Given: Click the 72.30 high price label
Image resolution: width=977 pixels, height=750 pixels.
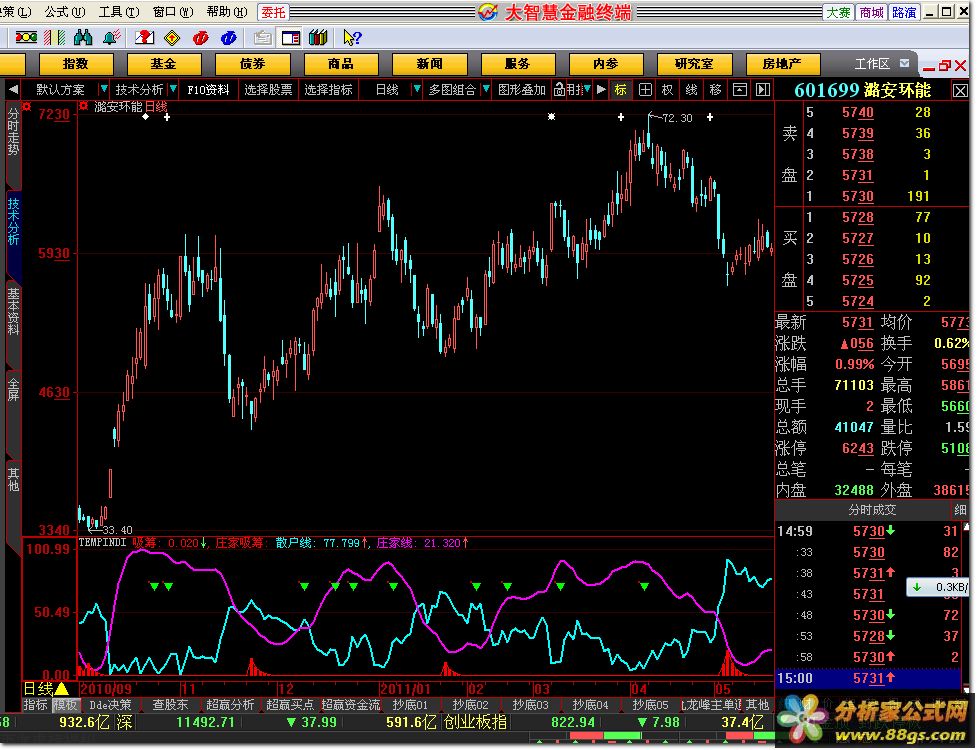Looking at the screenshot, I should point(677,118).
